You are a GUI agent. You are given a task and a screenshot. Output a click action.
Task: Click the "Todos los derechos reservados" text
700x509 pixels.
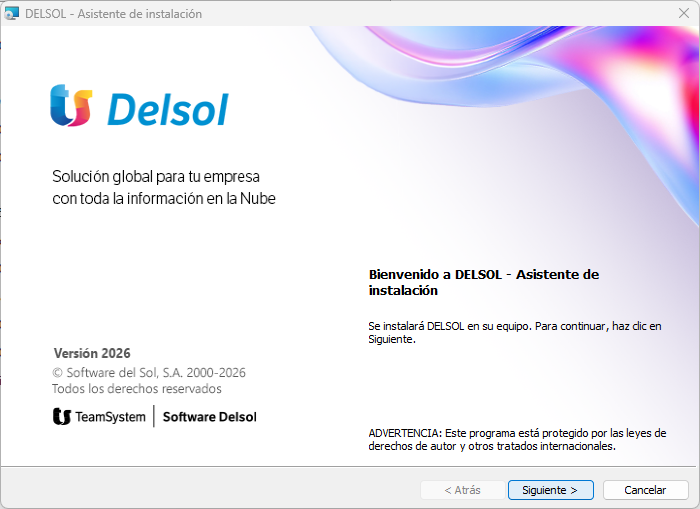click(137, 388)
